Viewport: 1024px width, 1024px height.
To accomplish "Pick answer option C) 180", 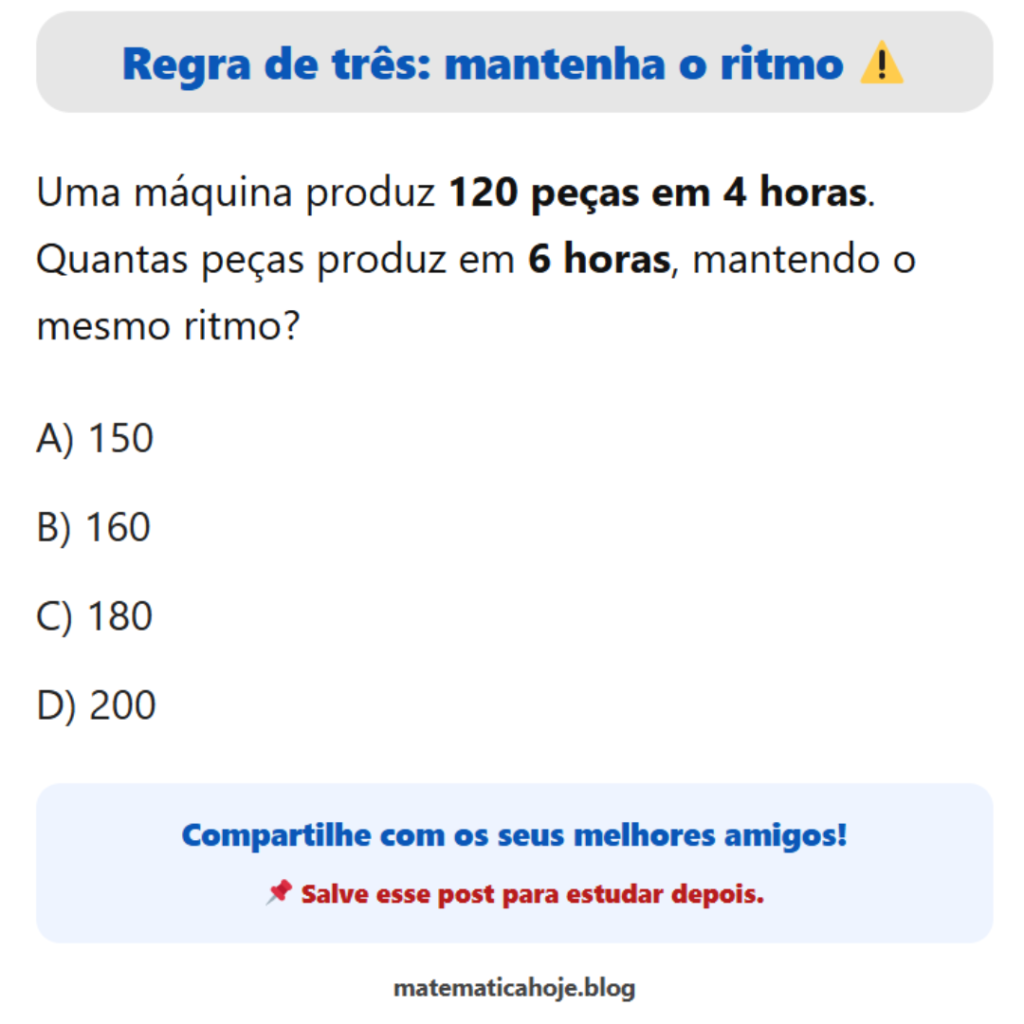I will 94,616.
